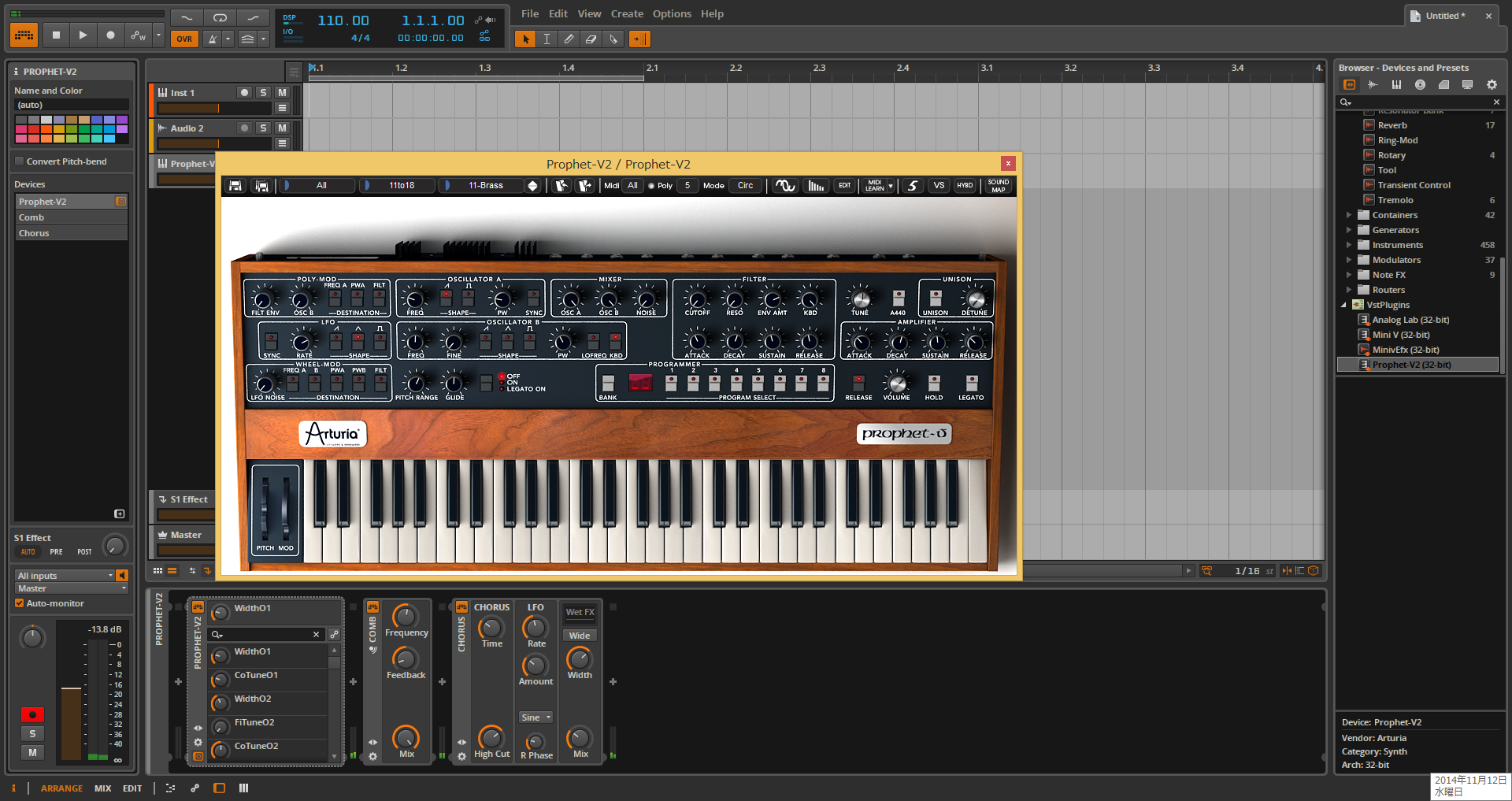This screenshot has width=1512, height=801.
Task: Expand the Containers folder in browser
Action: coord(1348,215)
